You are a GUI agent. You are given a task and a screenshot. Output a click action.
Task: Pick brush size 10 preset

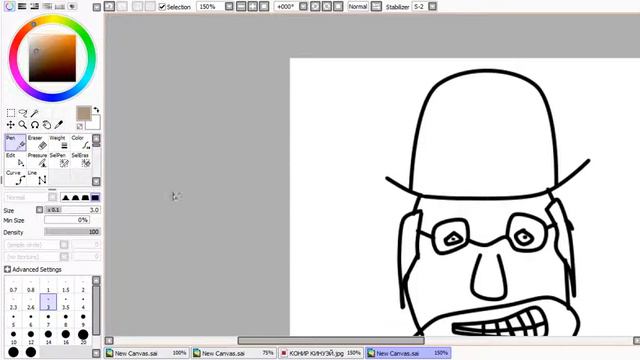click(x=13, y=338)
